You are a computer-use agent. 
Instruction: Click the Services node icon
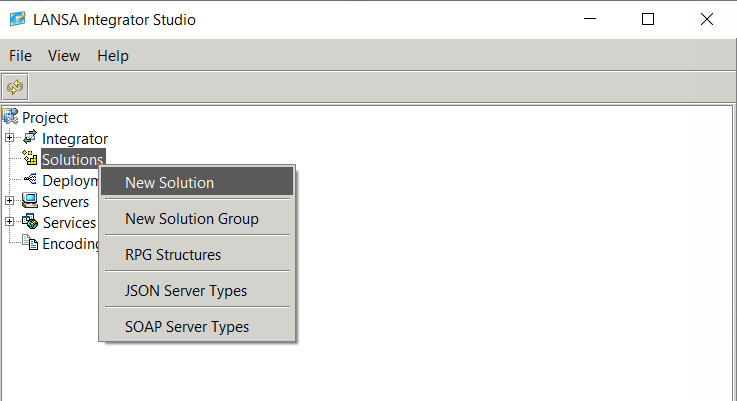pos(30,221)
